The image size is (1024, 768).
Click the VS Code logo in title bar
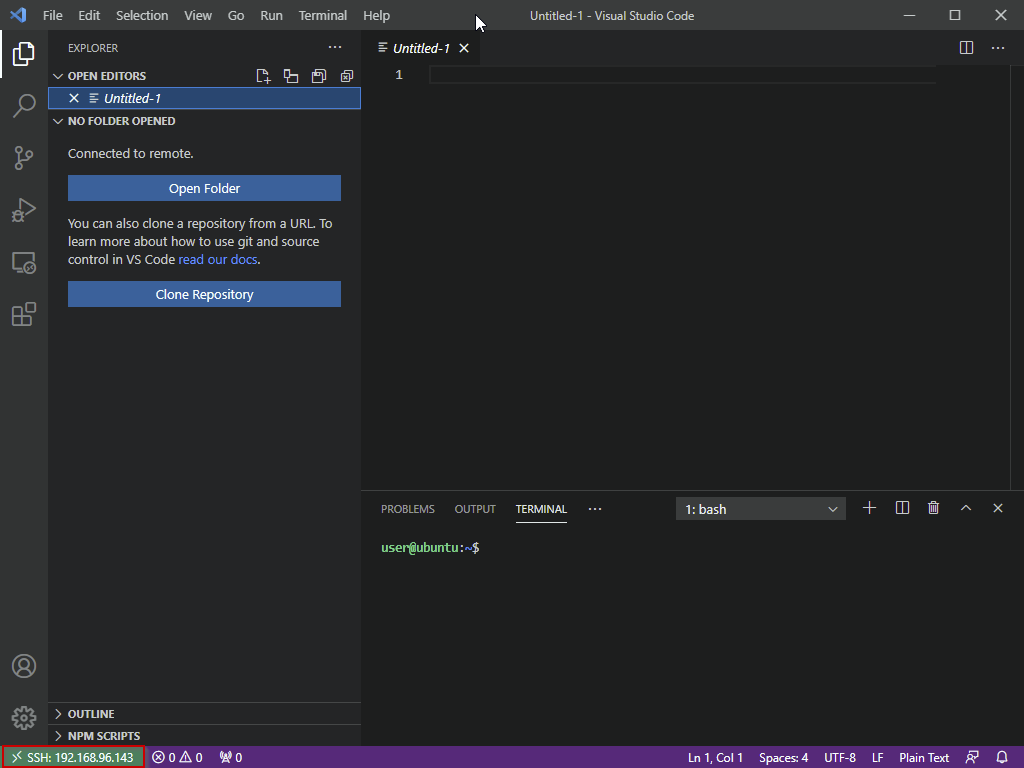(x=18, y=15)
